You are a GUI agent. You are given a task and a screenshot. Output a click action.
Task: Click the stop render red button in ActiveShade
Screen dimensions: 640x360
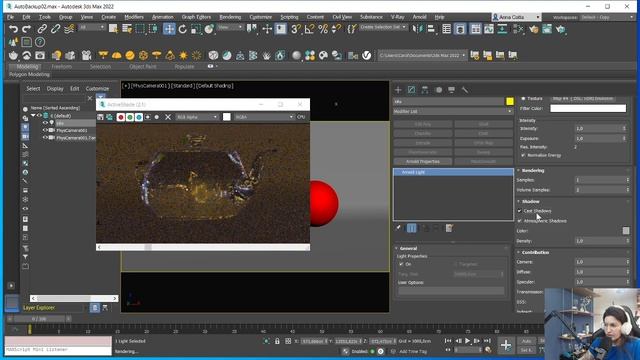point(120,117)
